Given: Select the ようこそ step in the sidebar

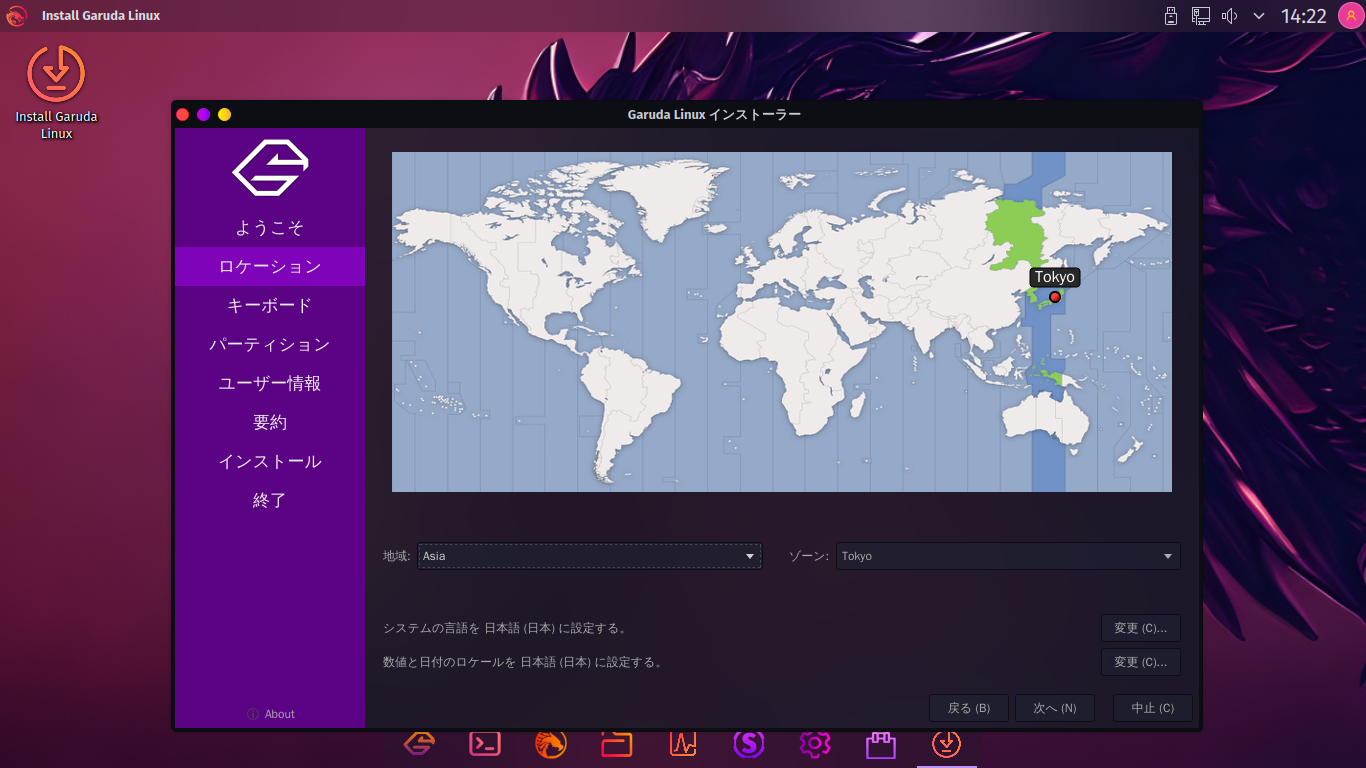Looking at the screenshot, I should tap(270, 228).
